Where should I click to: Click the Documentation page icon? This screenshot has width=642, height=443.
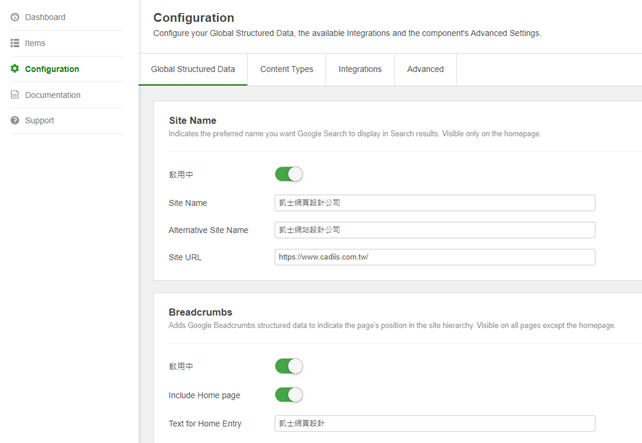pyautogui.click(x=15, y=95)
